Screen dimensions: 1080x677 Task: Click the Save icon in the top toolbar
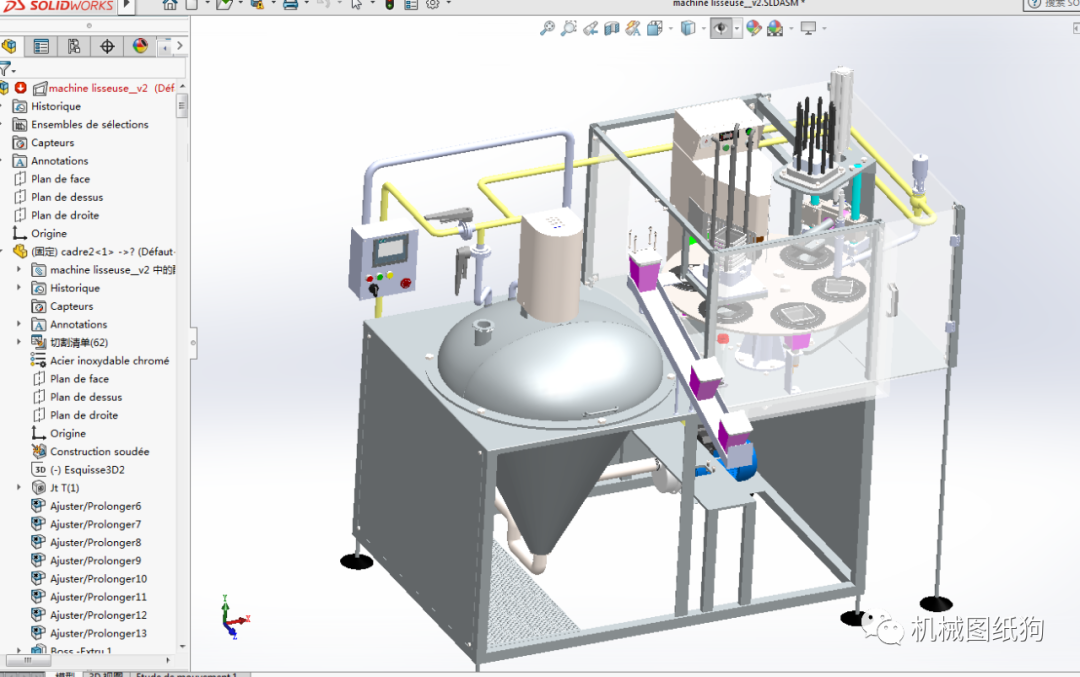pos(257,4)
